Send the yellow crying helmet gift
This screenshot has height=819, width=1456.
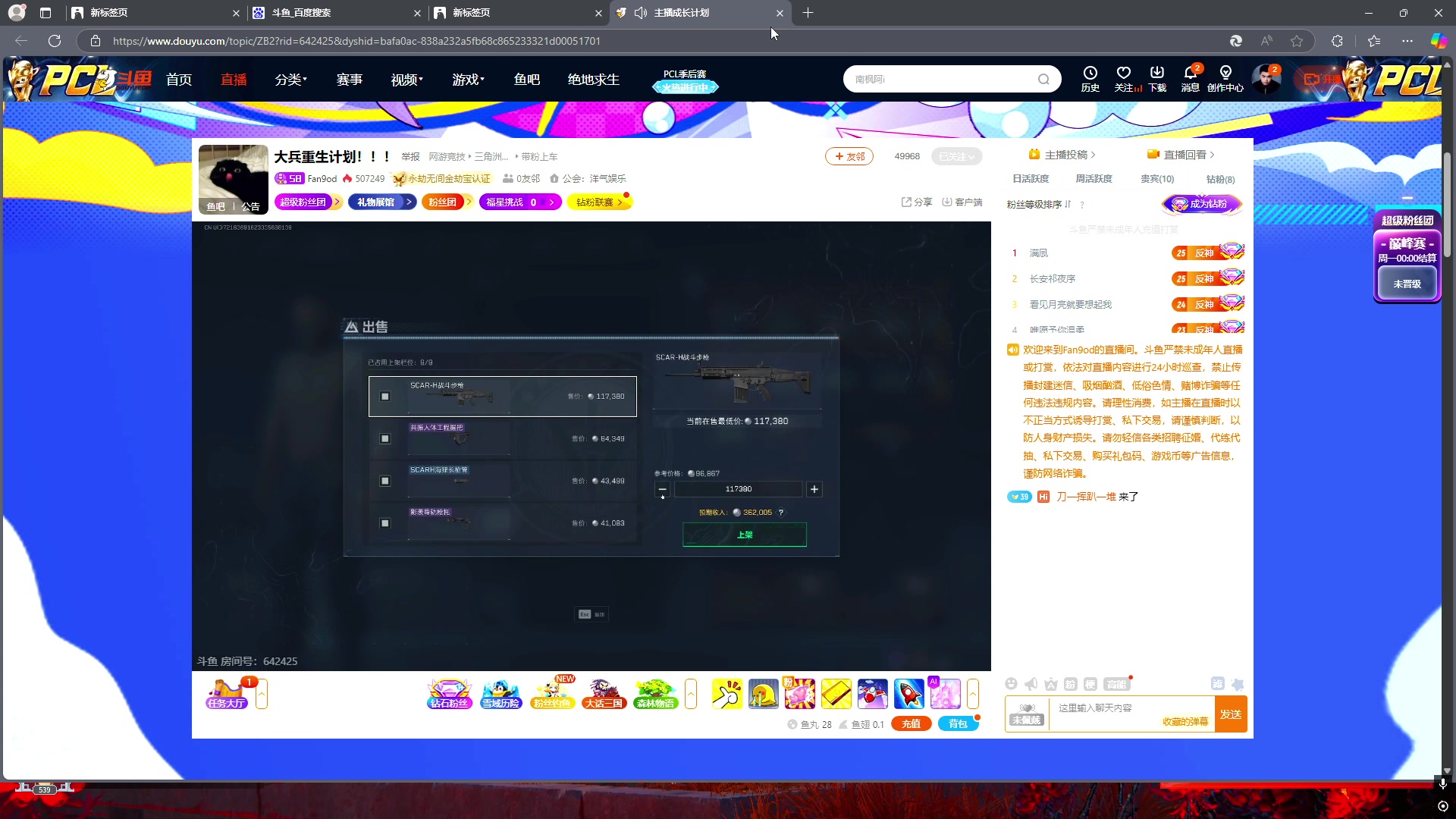click(x=763, y=694)
